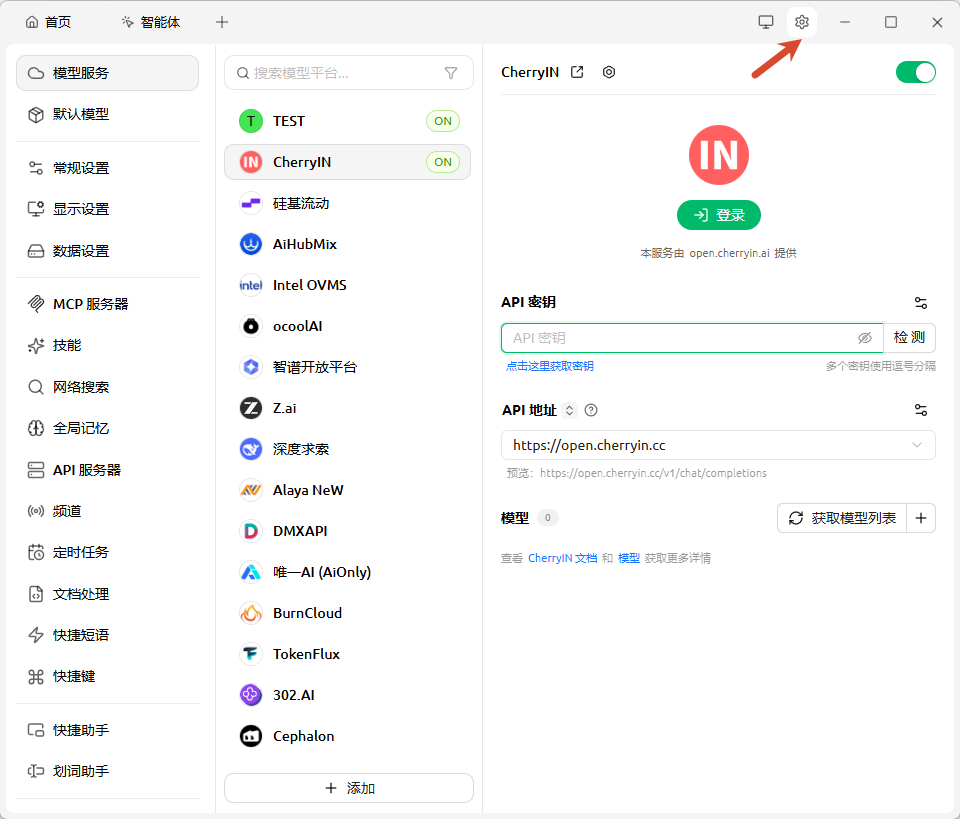Open CherryIN external link icon
The width and height of the screenshot is (960, 819).
click(577, 72)
